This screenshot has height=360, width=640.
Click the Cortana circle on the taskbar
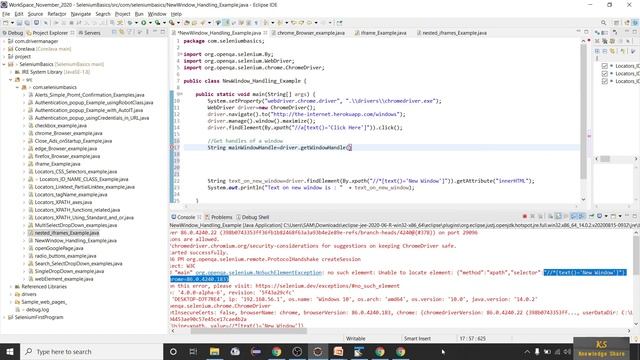coord(173,351)
